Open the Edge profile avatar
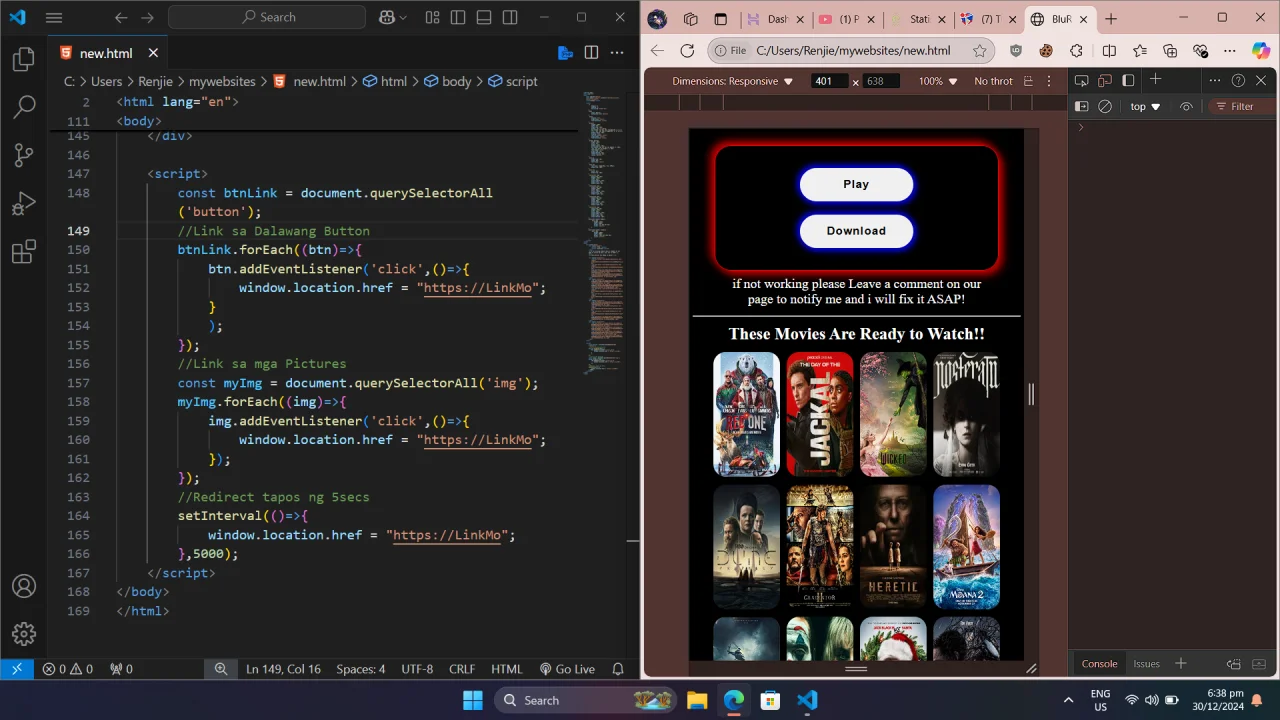This screenshot has width=1280, height=720. (x=658, y=19)
